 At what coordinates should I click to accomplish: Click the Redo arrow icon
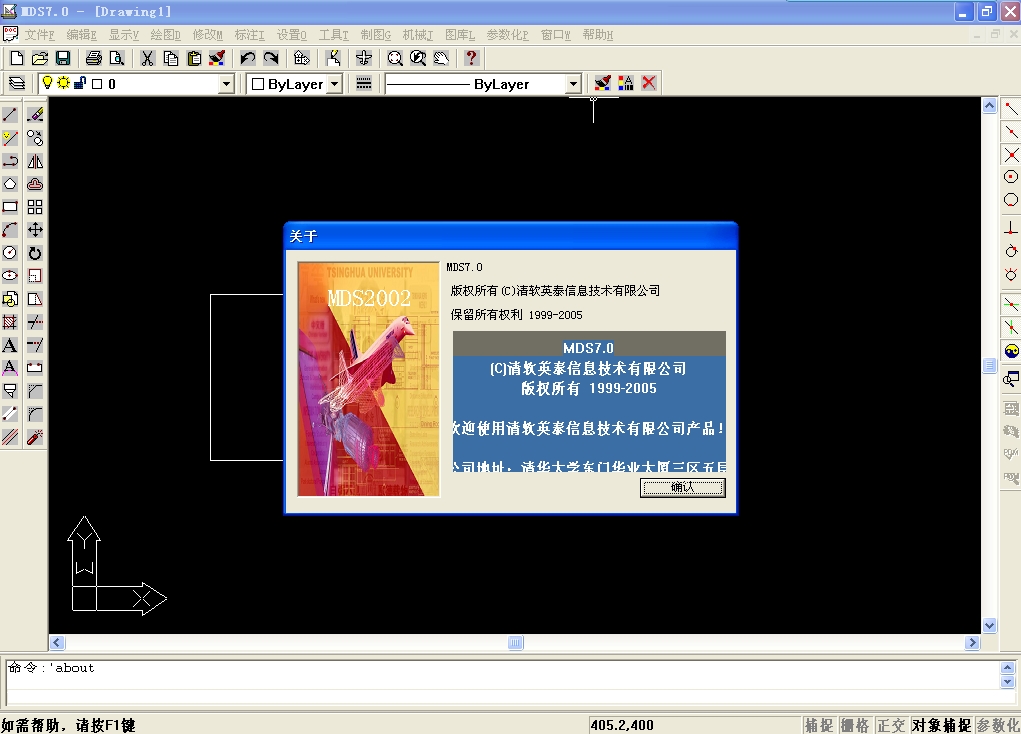point(271,59)
